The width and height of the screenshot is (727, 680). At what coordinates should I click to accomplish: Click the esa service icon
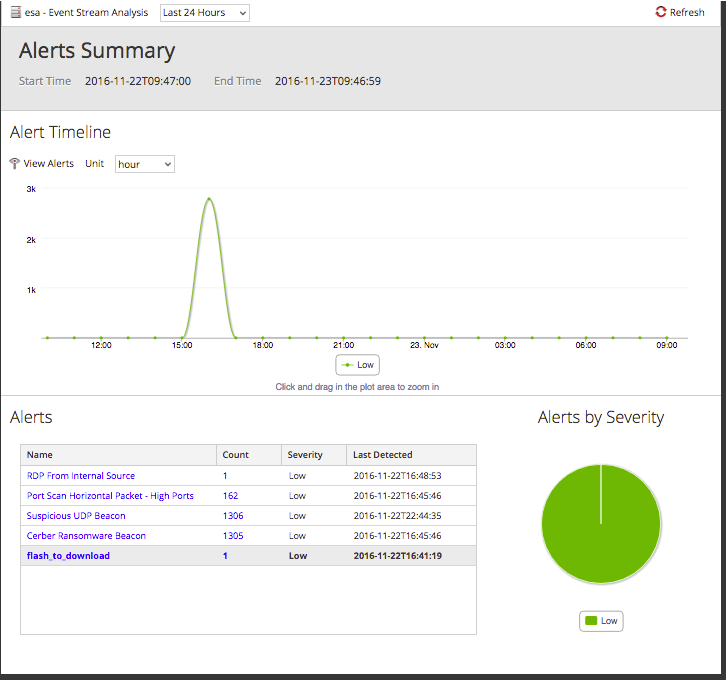click(x=15, y=13)
